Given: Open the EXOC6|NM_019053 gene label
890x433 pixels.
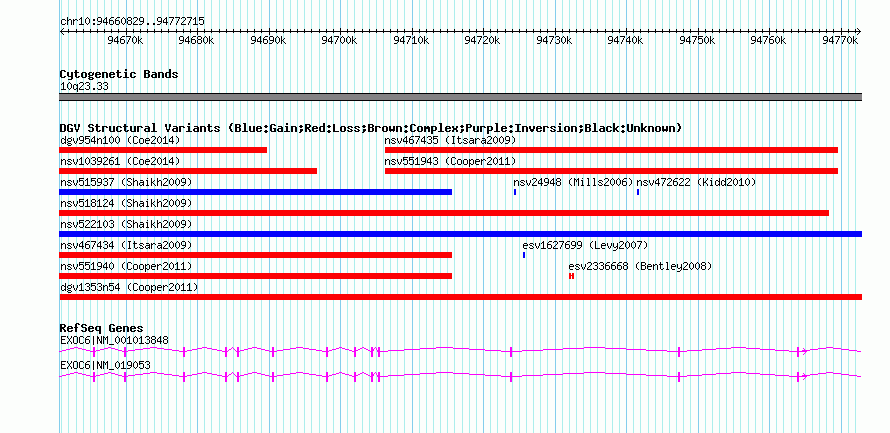Looking at the screenshot, I should (x=105, y=365).
